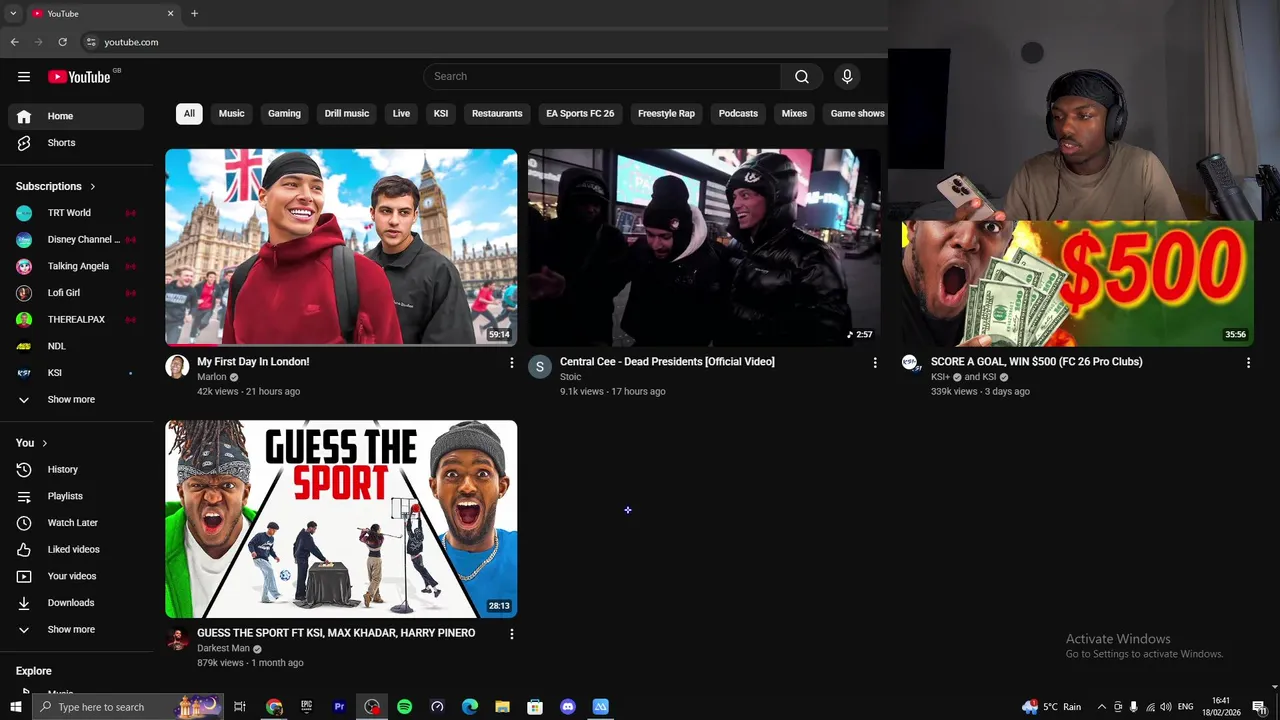Select the Freestyle Rap filter chip
Screen dimensions: 1280x720
[x=666, y=114]
